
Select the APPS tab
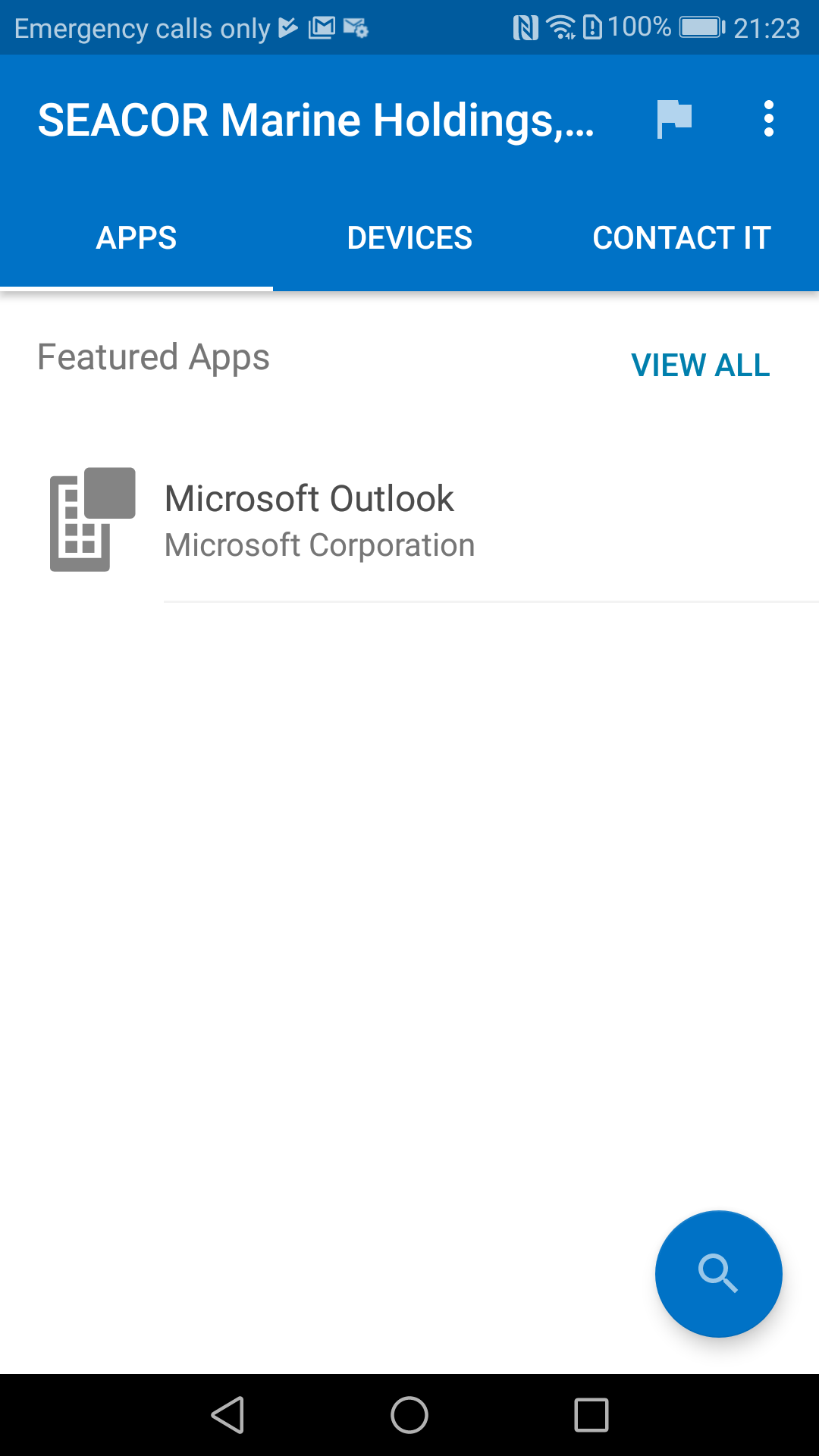[x=135, y=237]
